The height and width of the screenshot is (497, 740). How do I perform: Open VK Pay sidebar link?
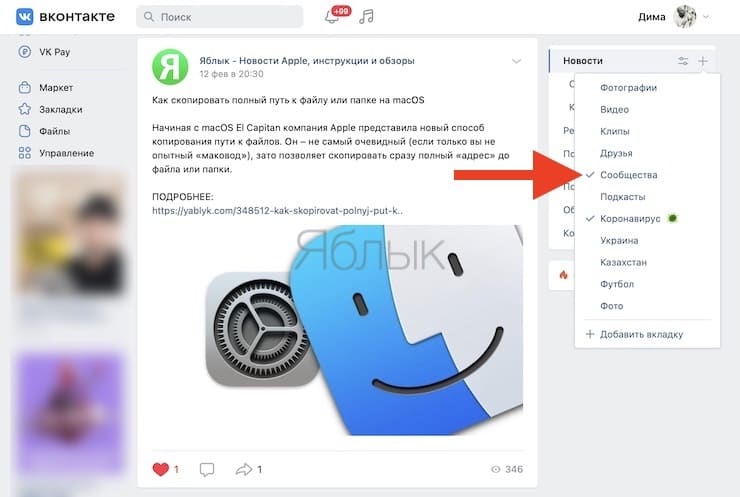click(55, 52)
